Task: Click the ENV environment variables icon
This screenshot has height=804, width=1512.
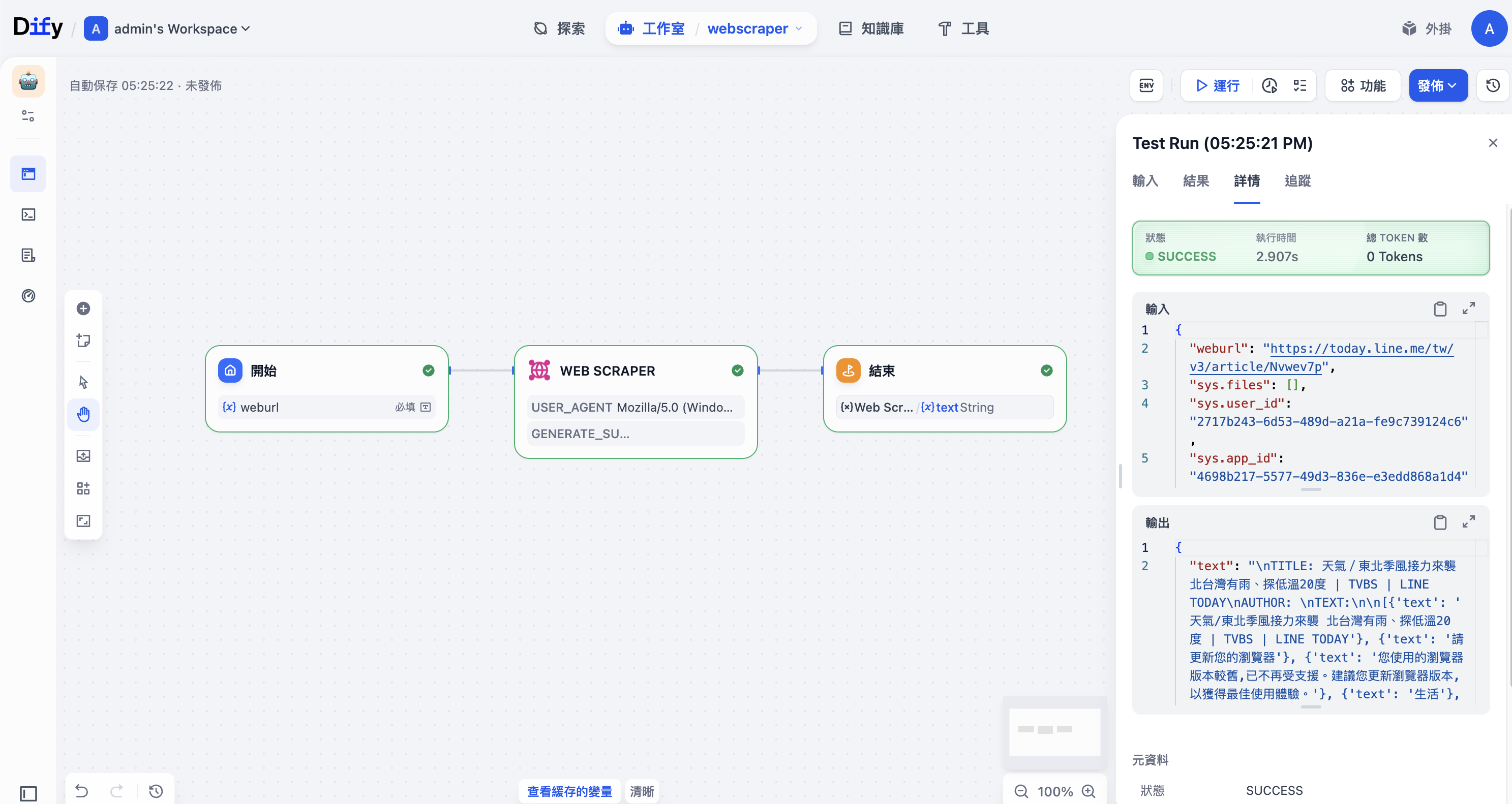Action: coord(1146,86)
